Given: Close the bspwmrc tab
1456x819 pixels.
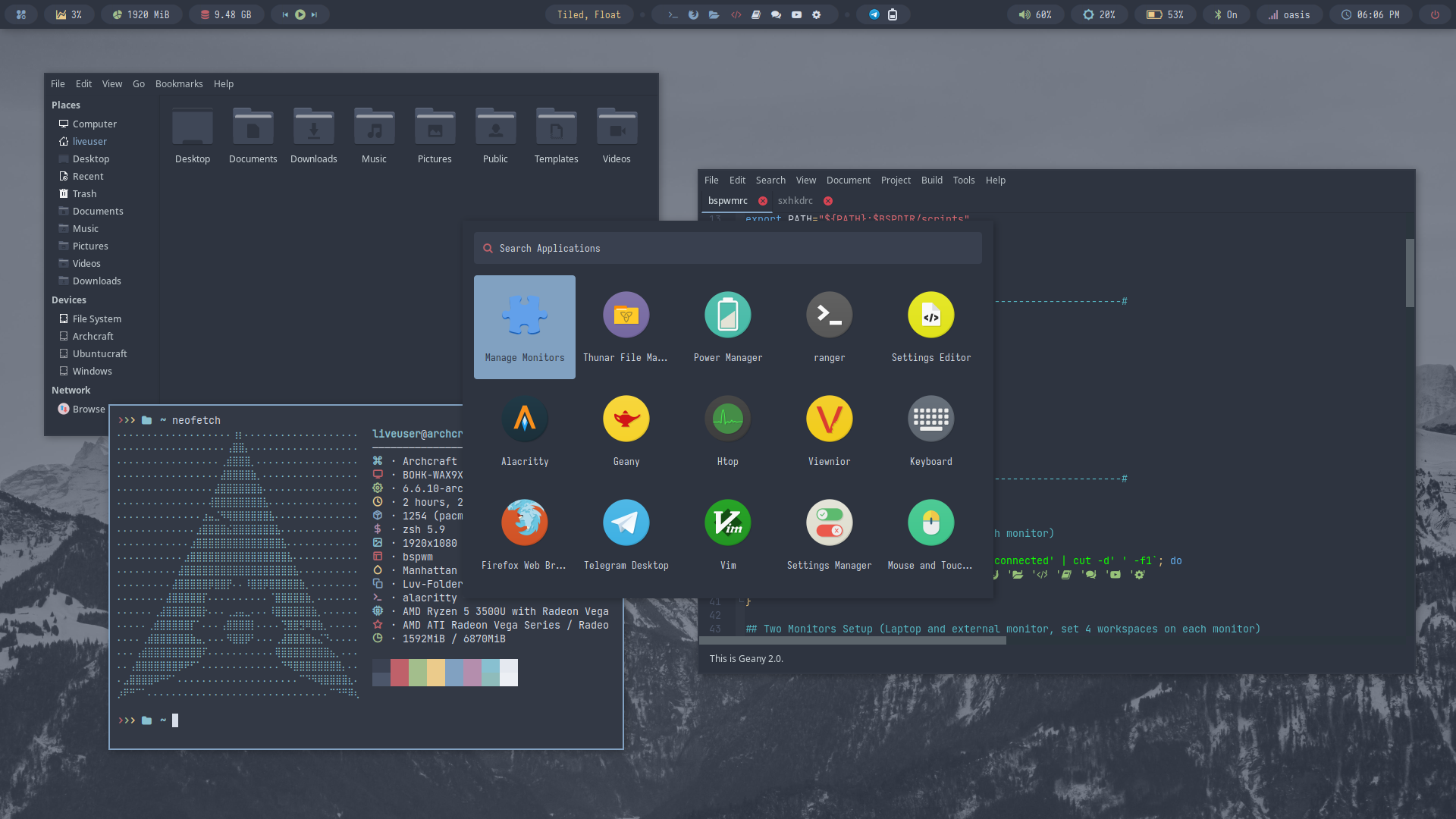Looking at the screenshot, I should pyautogui.click(x=763, y=201).
